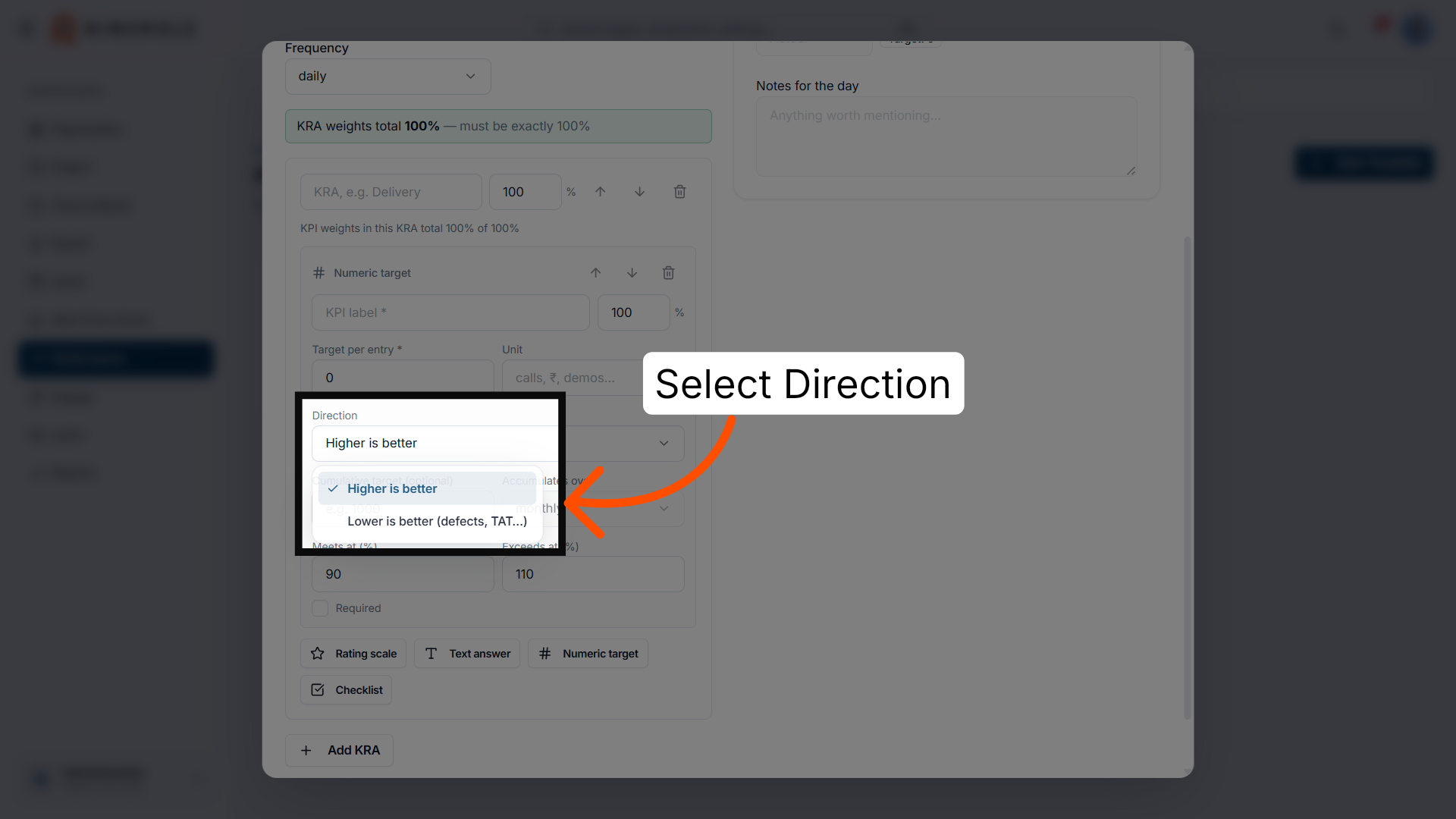The image size is (1456, 819).
Task: Focus the Notes for the day textarea
Action: coord(946,136)
